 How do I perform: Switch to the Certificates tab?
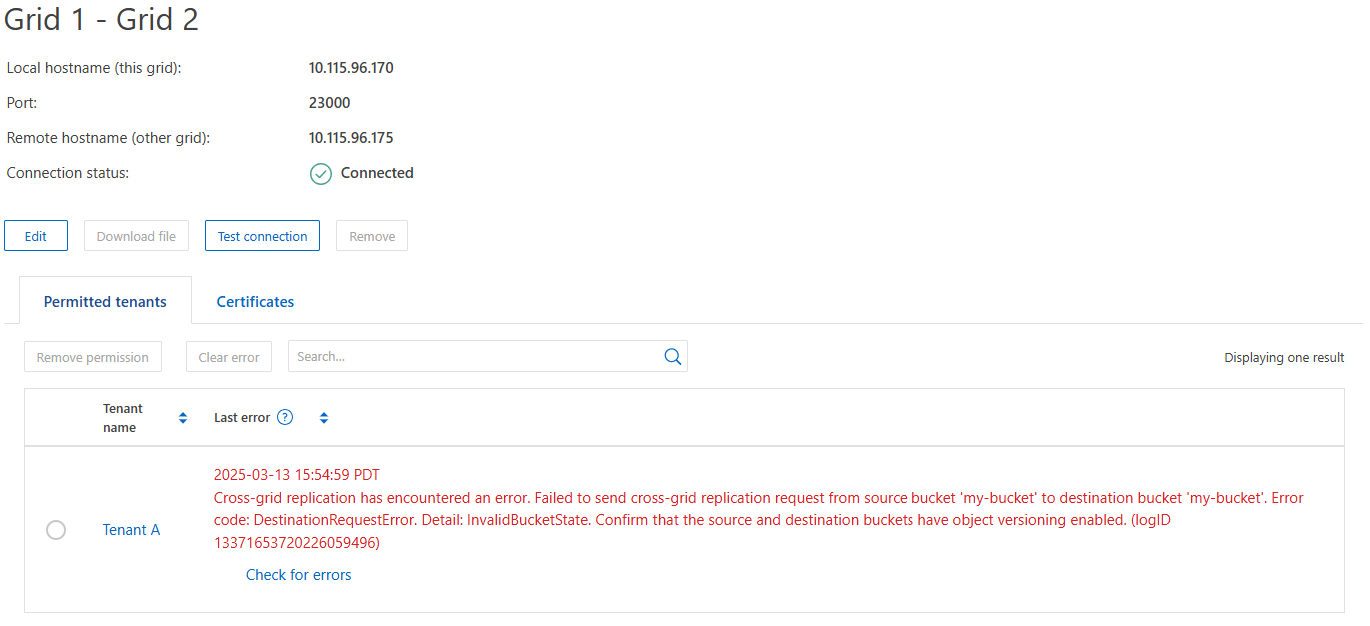(255, 301)
